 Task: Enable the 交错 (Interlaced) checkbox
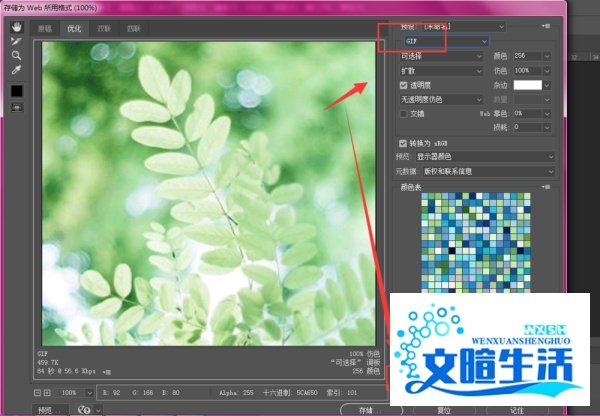coord(403,114)
